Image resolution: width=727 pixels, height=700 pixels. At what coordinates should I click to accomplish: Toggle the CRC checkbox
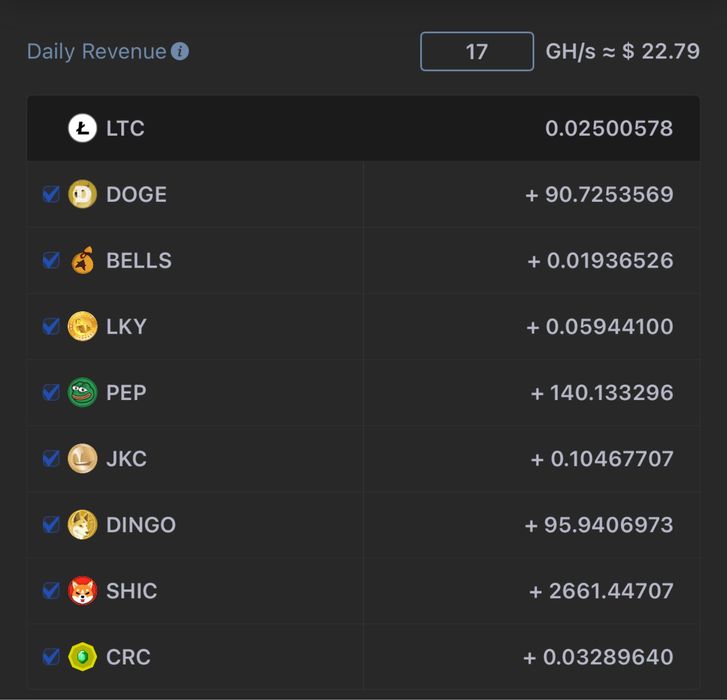pos(51,656)
